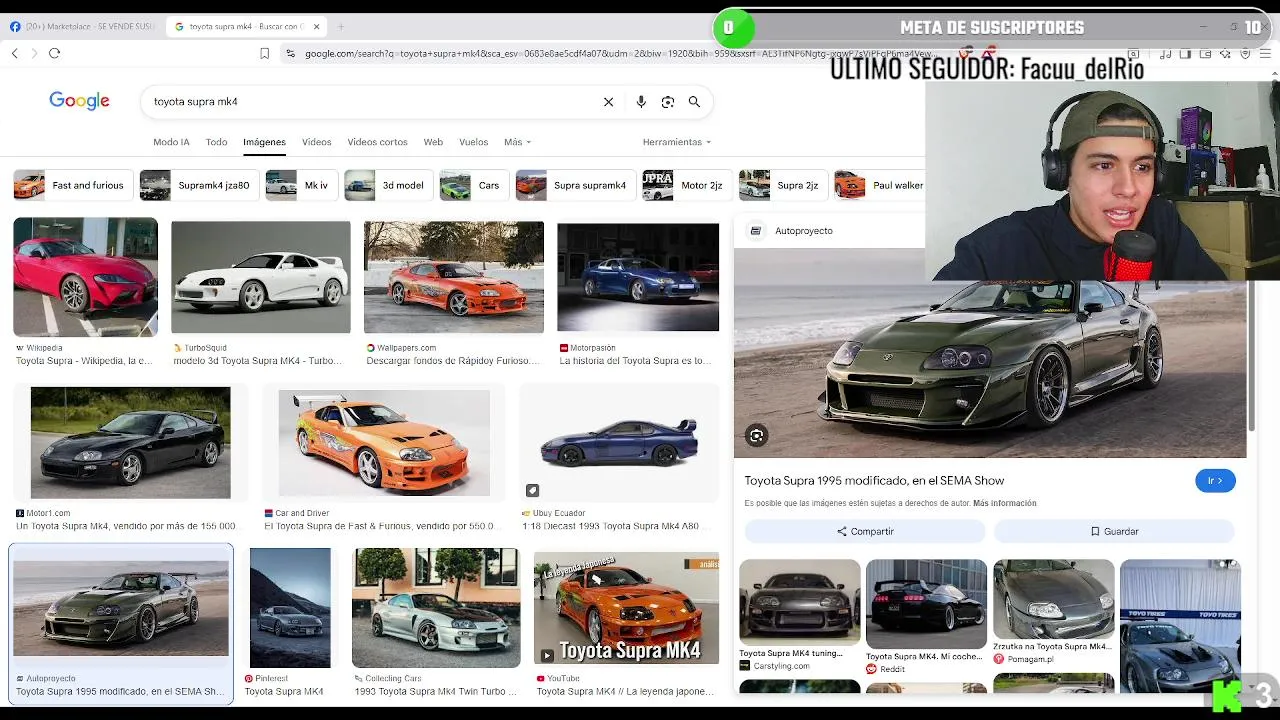Open red Supra Wikipedia image
Image resolution: width=1280 pixels, height=720 pixels.
(x=85, y=277)
